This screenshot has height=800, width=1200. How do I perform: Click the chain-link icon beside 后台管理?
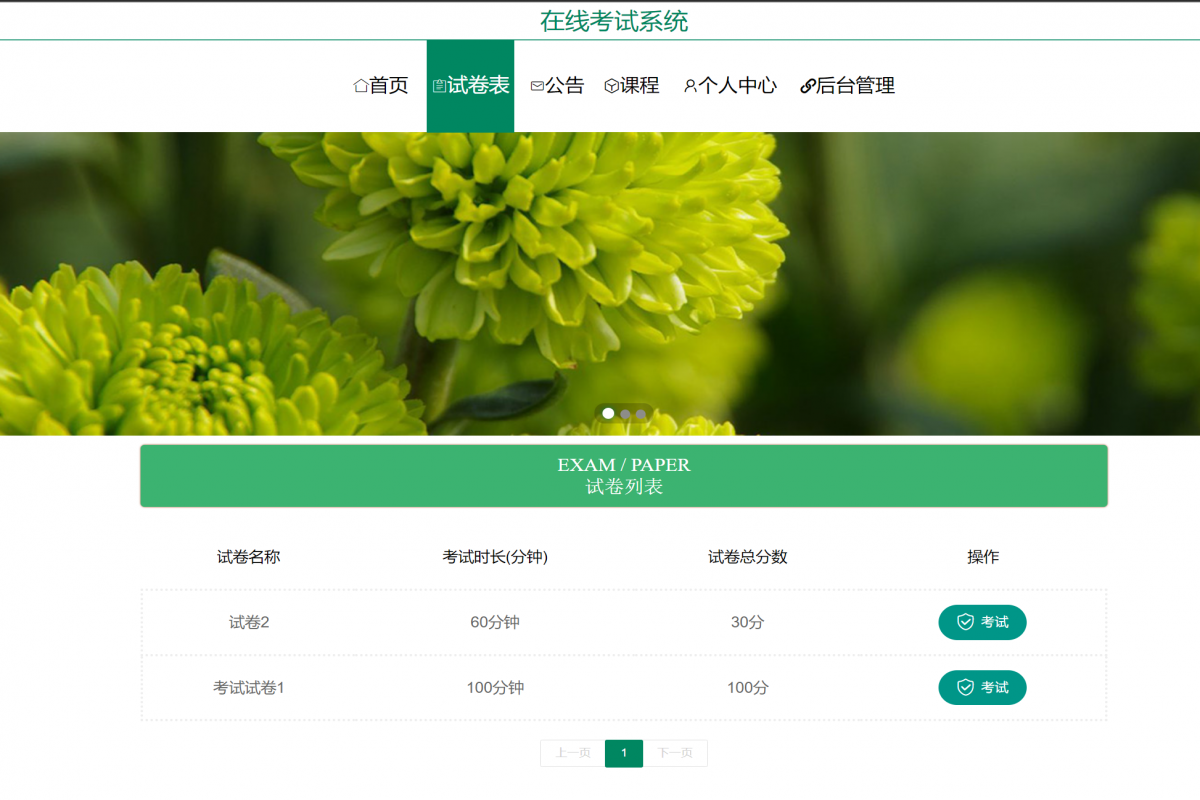coord(806,86)
